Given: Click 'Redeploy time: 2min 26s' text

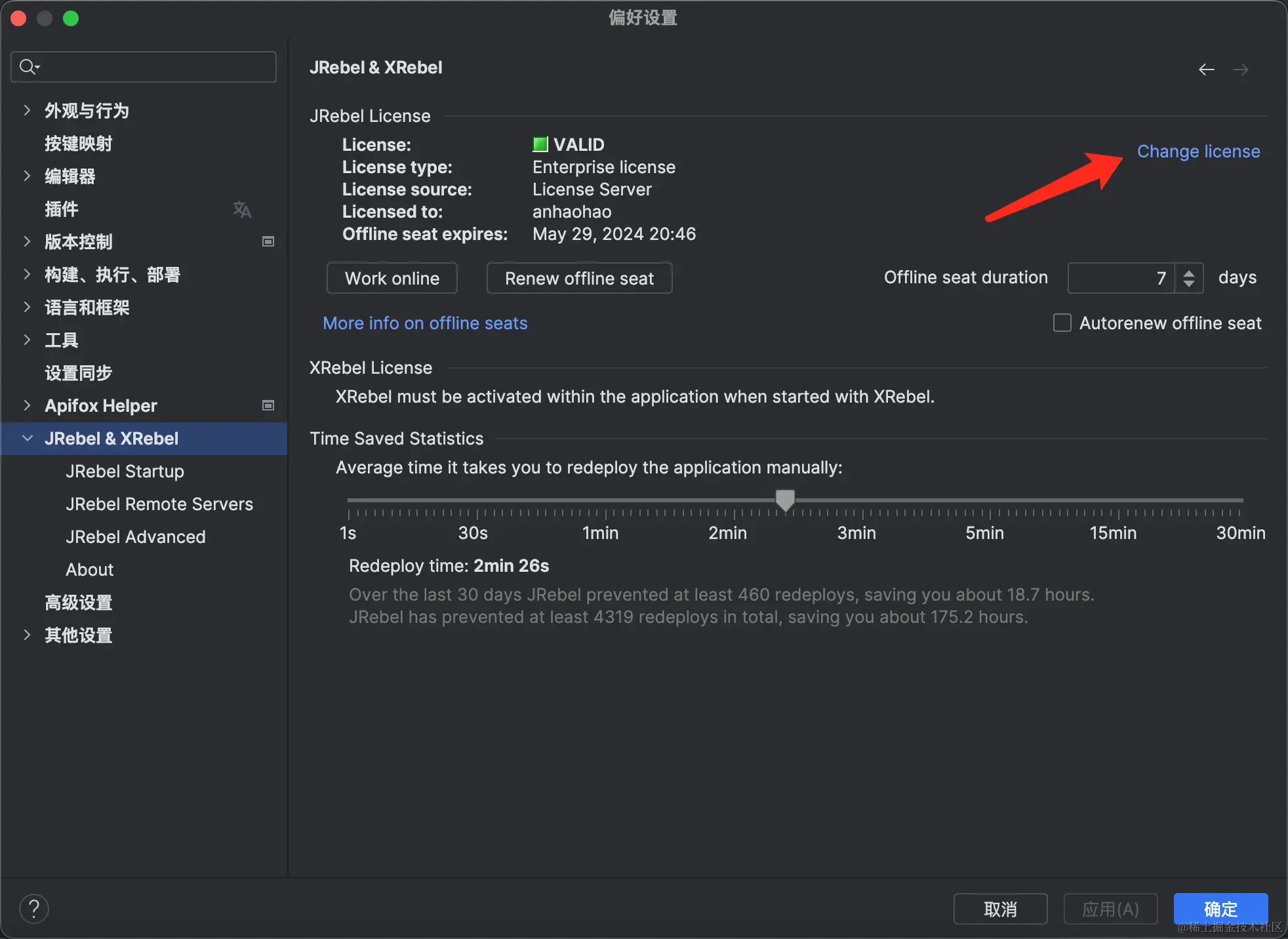Looking at the screenshot, I should 449,566.
